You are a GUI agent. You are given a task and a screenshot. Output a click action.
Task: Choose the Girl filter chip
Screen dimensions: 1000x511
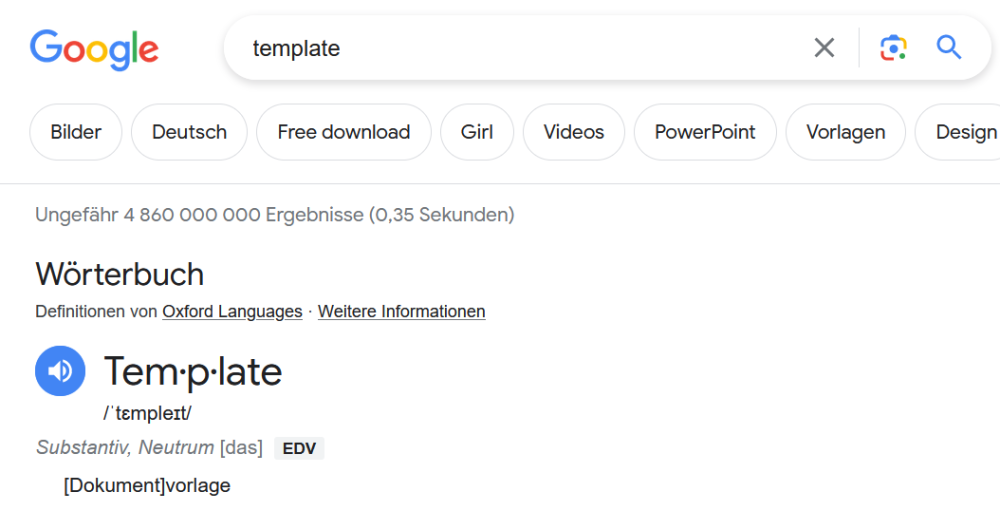pyautogui.click(x=477, y=132)
